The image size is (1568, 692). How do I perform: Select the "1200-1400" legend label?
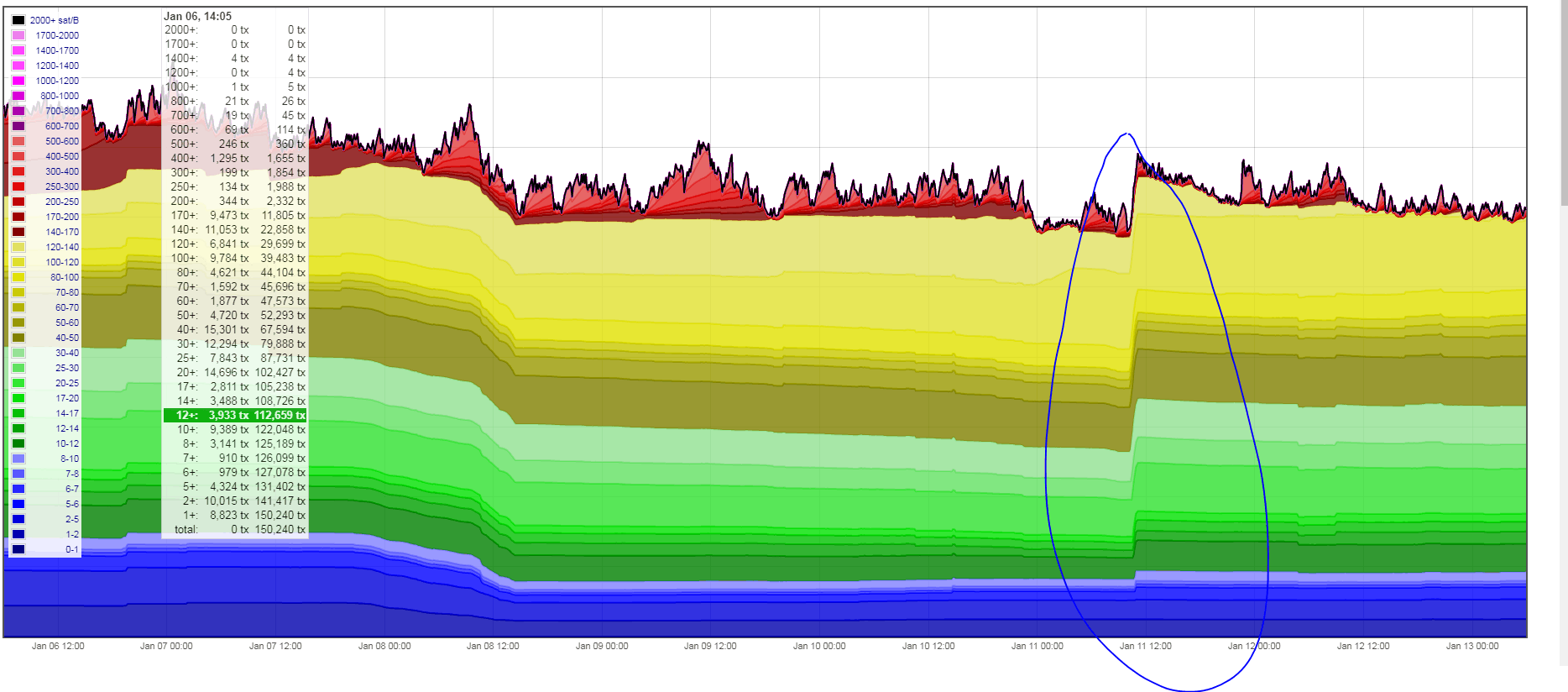click(57, 66)
